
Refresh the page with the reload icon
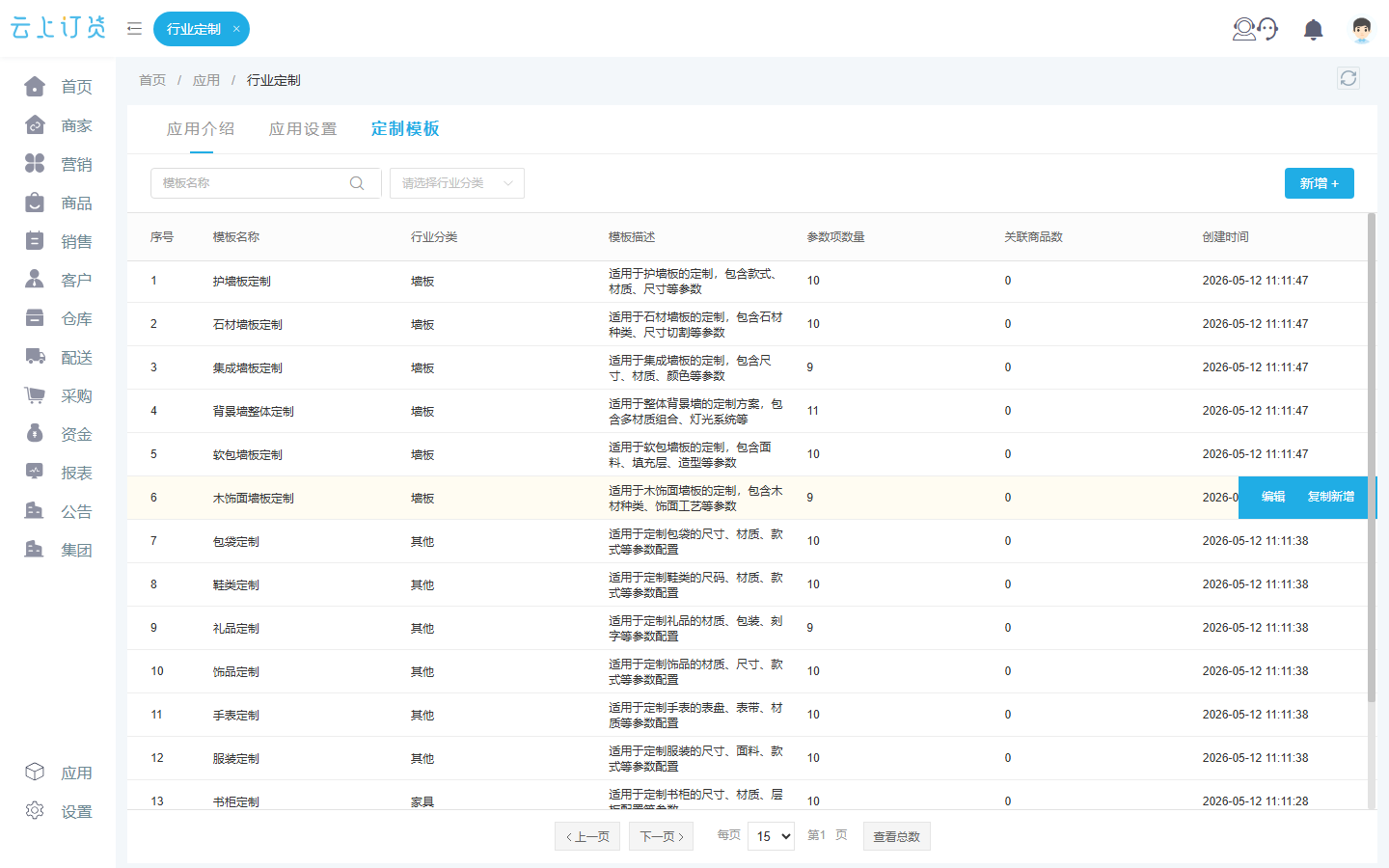point(1348,78)
